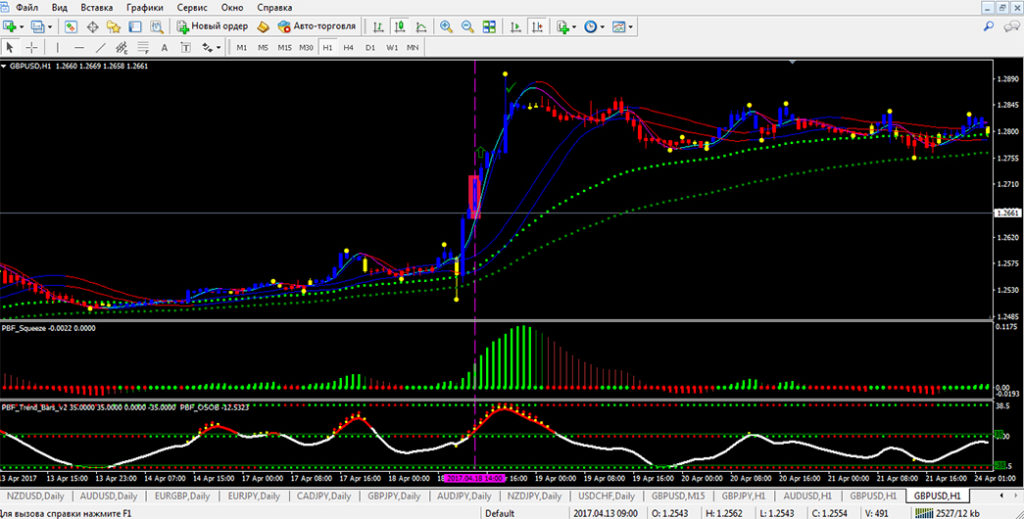Open the Справка menu
Image resolution: width=1024 pixels, height=519 pixels.
[274, 8]
